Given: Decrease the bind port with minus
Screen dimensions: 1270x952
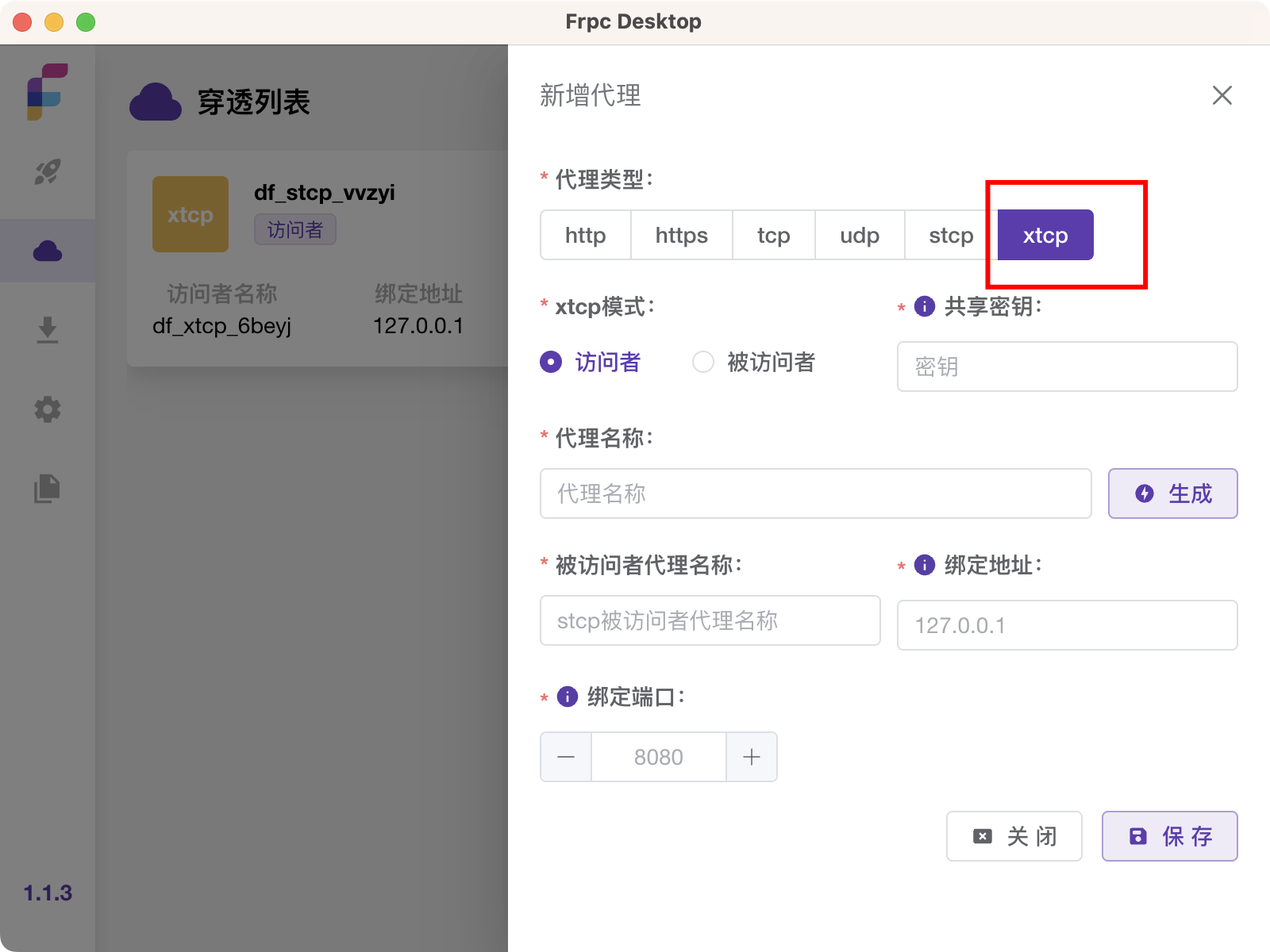Looking at the screenshot, I should 566,757.
